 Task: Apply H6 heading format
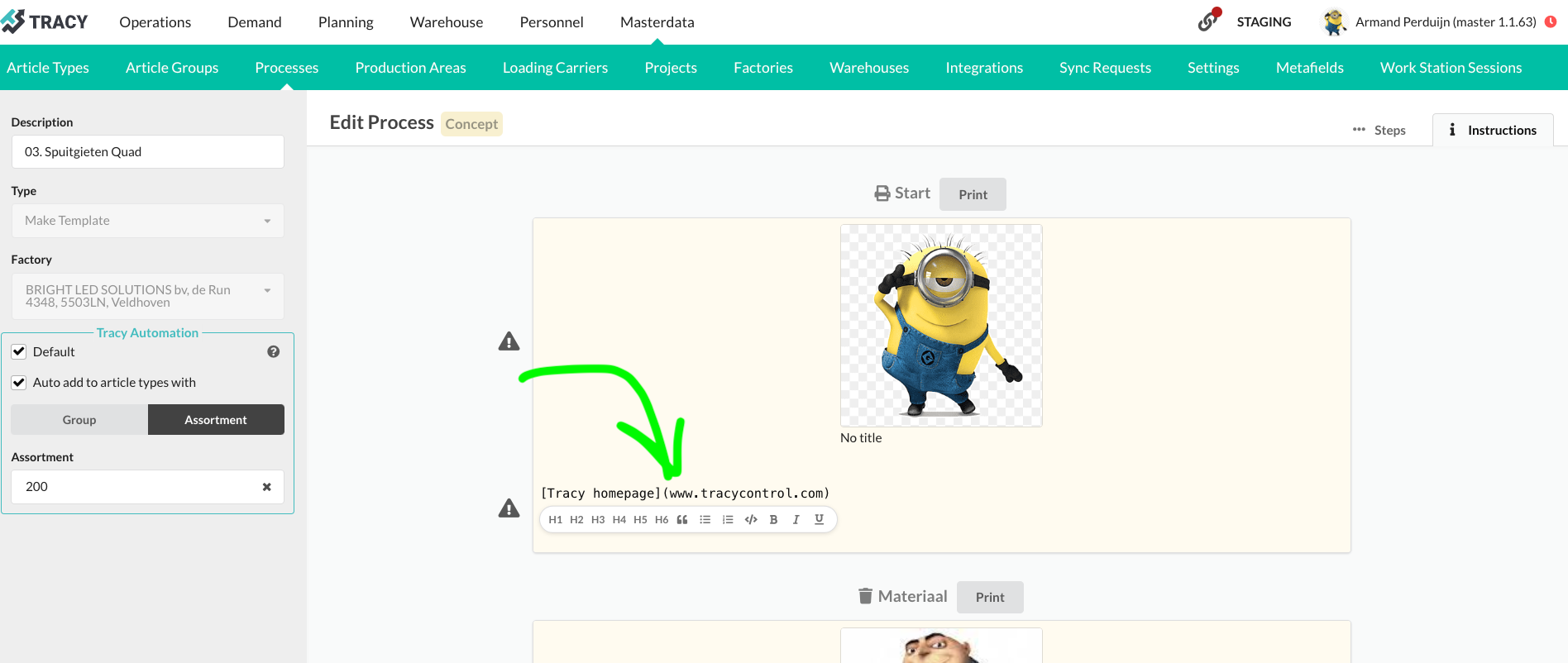coord(662,520)
